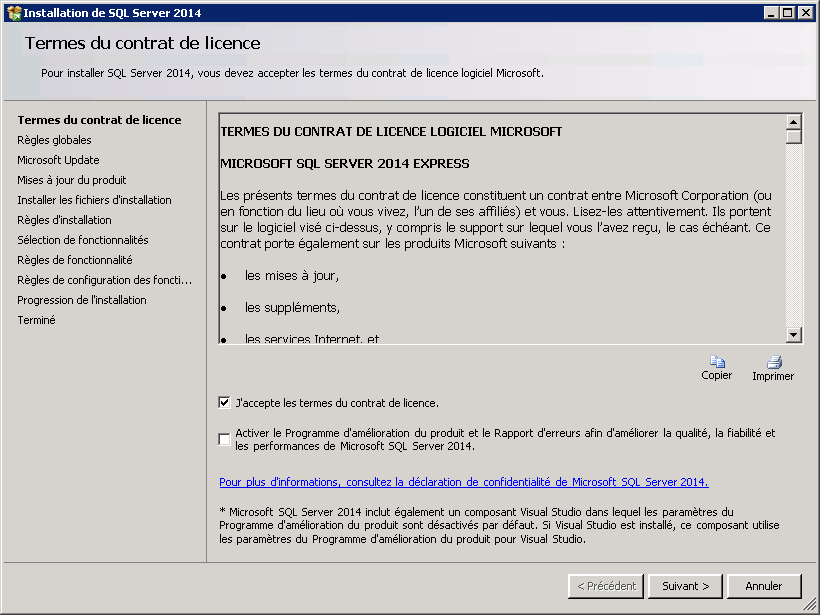
Task: Click the Copier (copy) icon
Action: pos(716,362)
